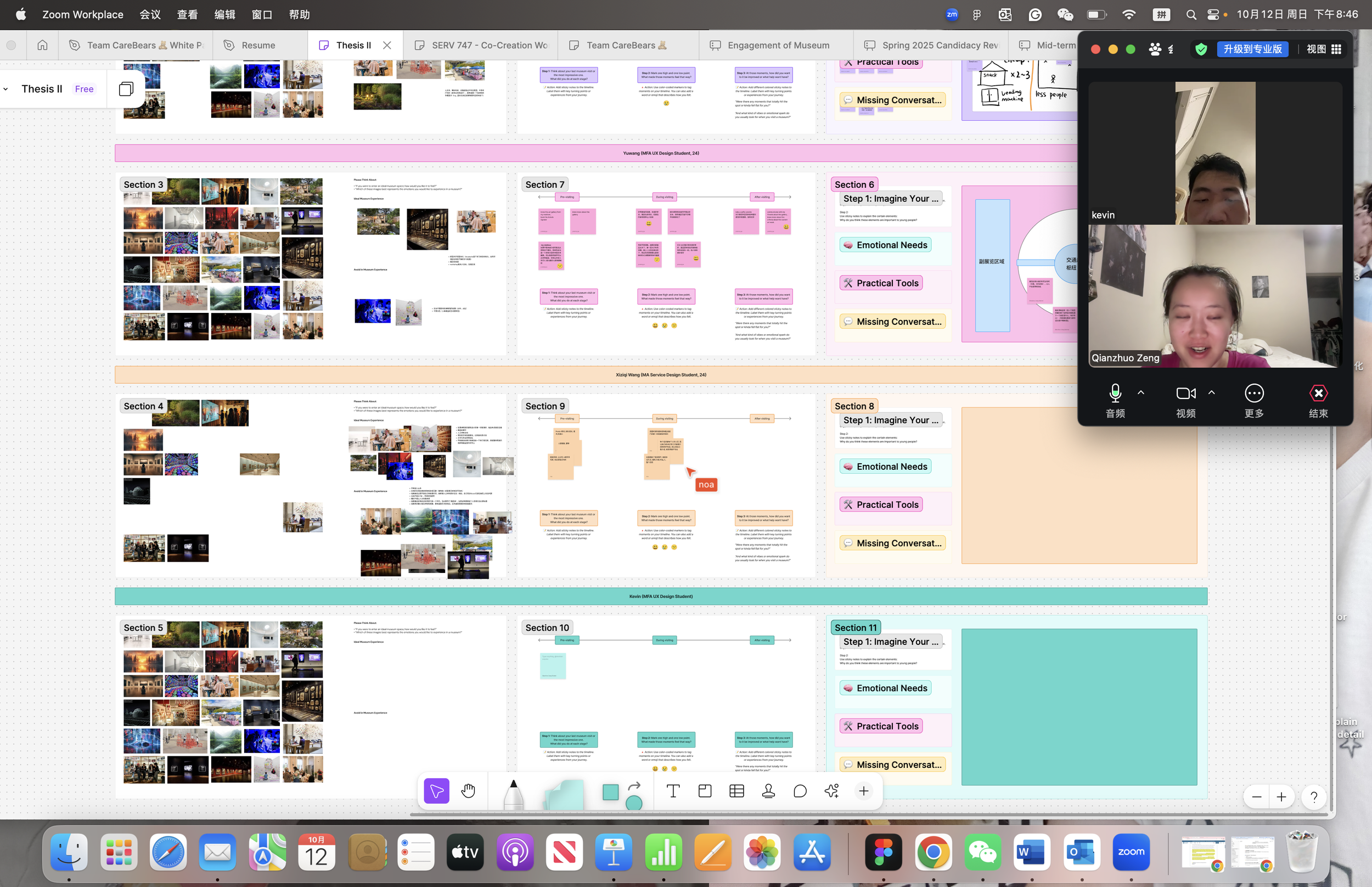Select the sticky note tool

tap(564, 795)
